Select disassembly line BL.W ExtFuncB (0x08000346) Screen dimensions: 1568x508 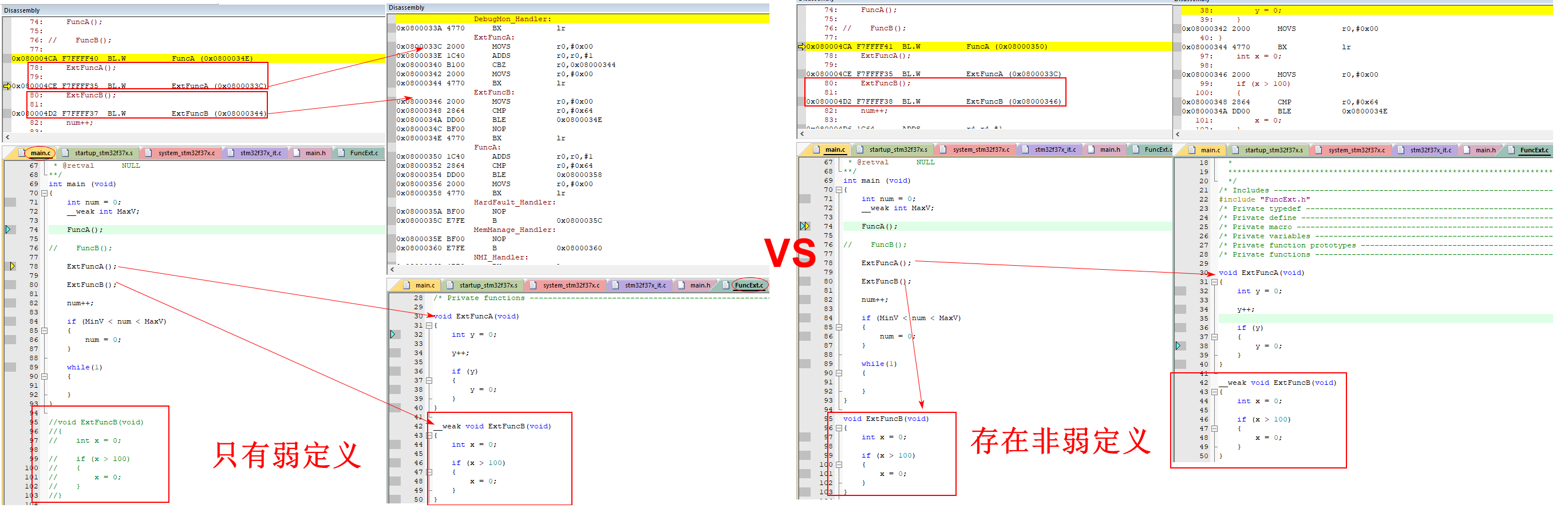pyautogui.click(x=934, y=102)
